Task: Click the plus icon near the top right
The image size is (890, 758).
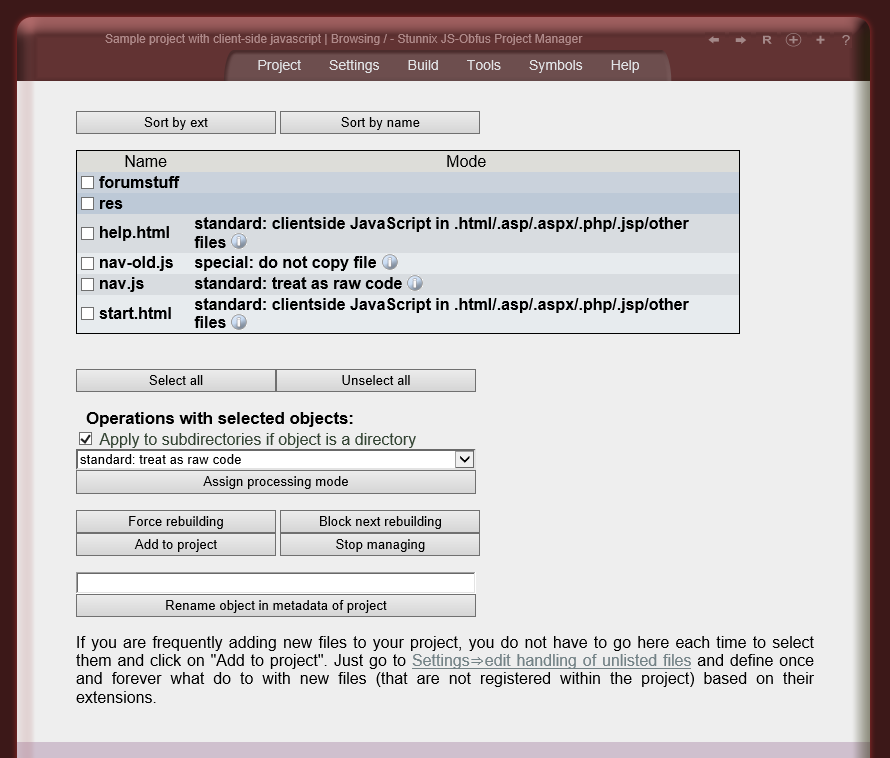Action: pos(819,39)
